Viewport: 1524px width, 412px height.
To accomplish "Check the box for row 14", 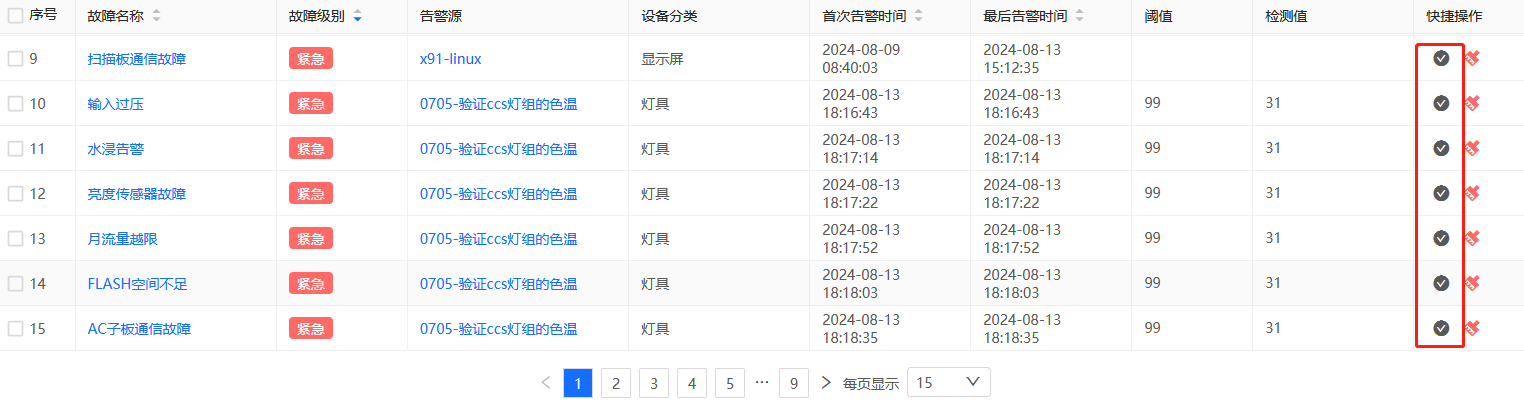I will tap(15, 284).
